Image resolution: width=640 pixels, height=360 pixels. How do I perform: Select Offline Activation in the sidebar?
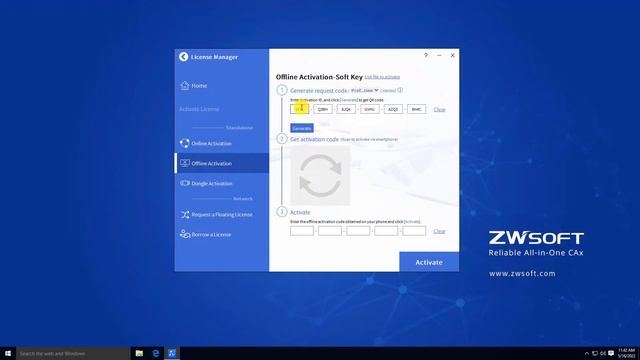222,163
